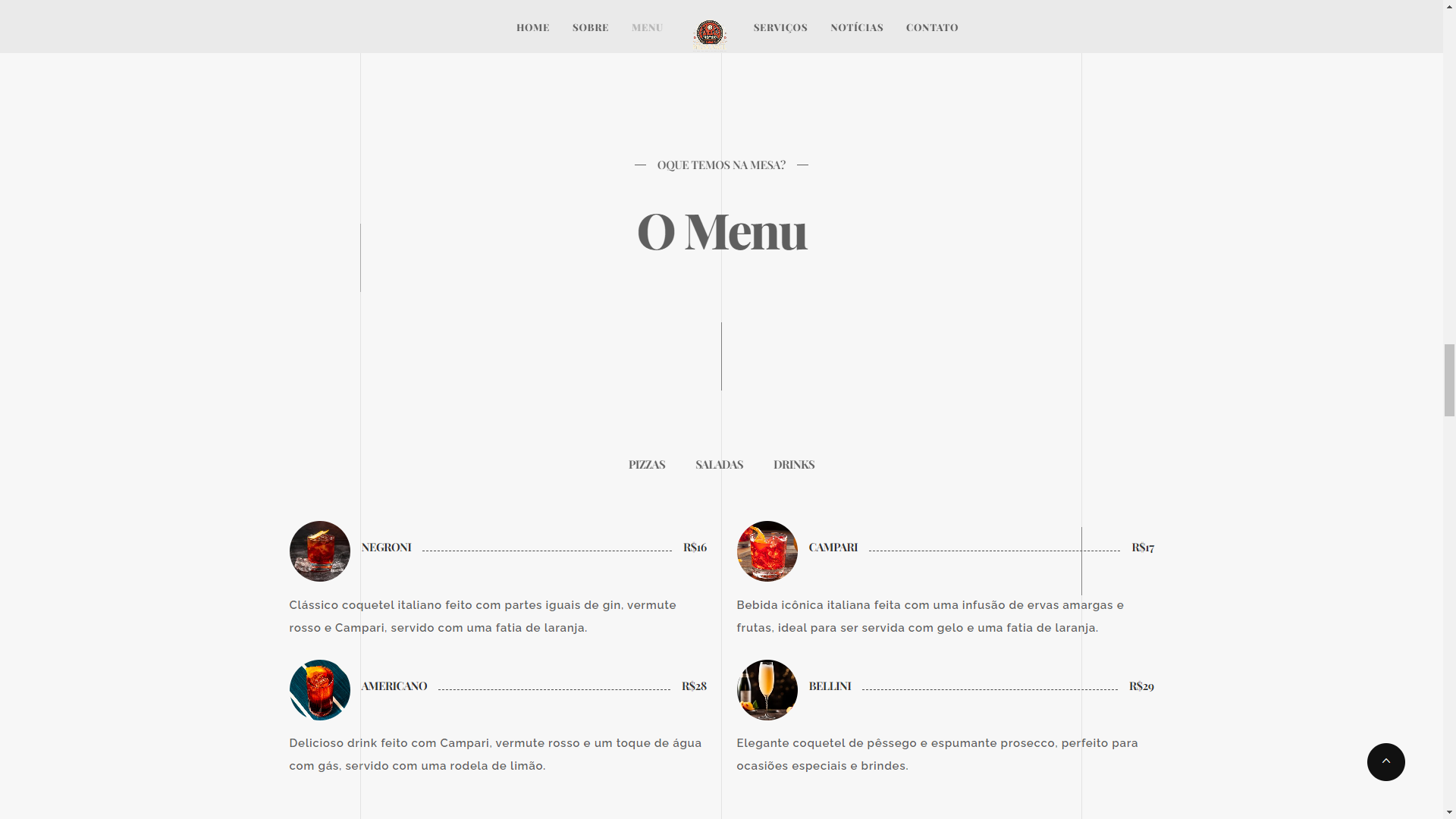Click the HOME navigation menu item
Screen dimensions: 1456x819
pos(533,27)
